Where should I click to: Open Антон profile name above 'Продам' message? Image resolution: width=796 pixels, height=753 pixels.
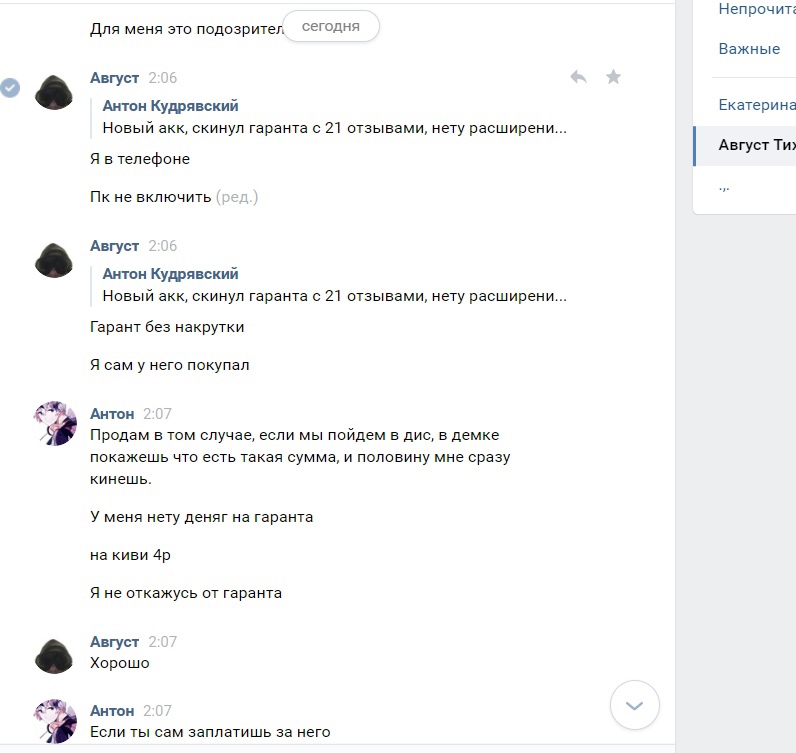point(112,414)
